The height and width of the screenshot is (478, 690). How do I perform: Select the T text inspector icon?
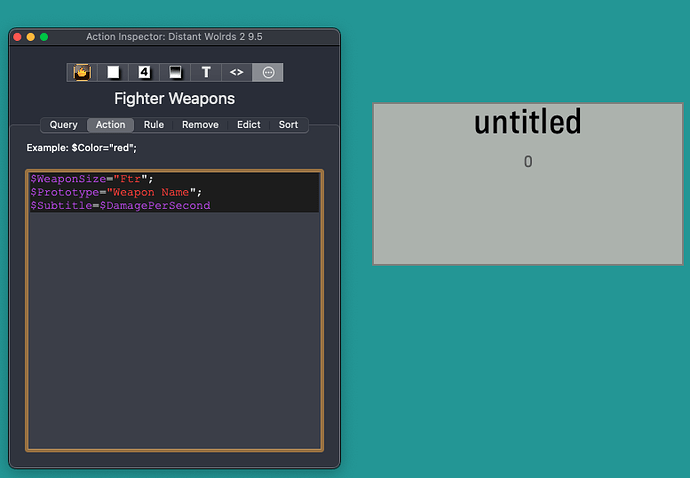pyautogui.click(x=206, y=72)
